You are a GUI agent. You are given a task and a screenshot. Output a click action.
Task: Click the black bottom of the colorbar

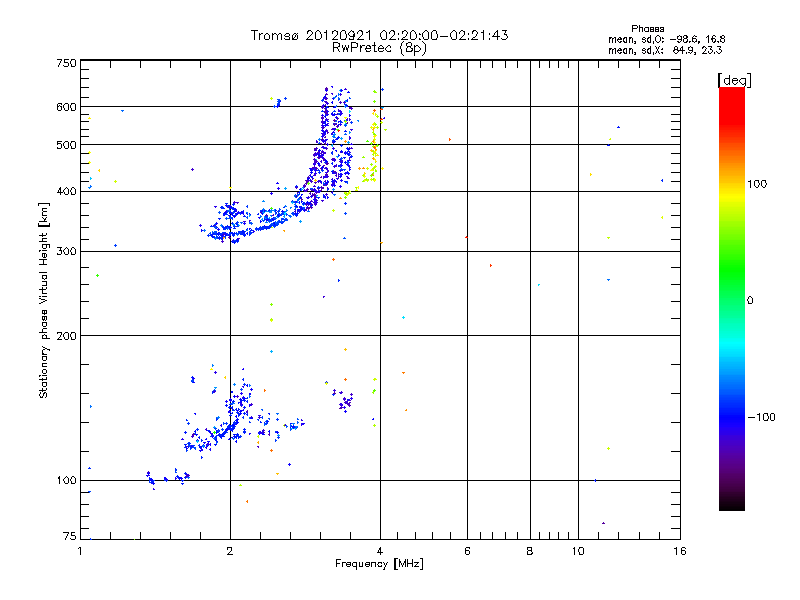(732, 503)
